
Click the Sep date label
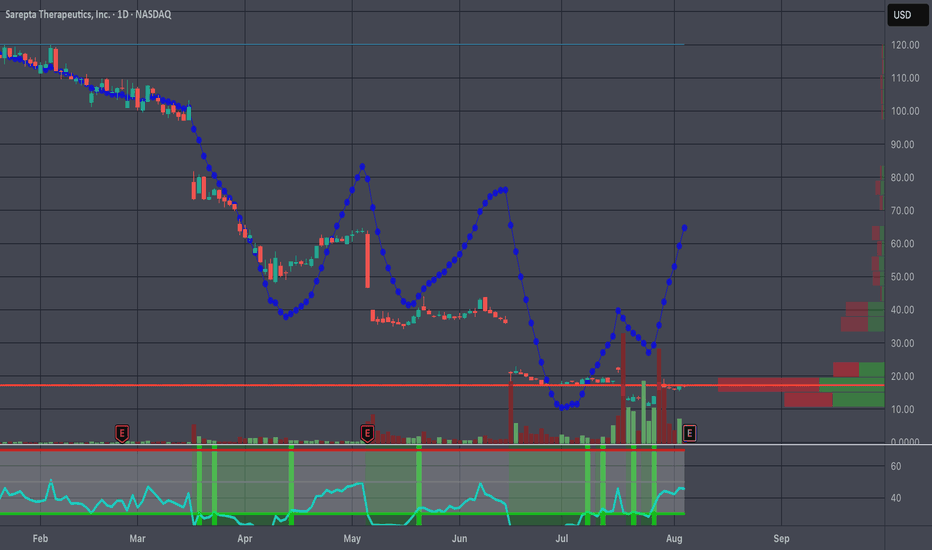782,539
